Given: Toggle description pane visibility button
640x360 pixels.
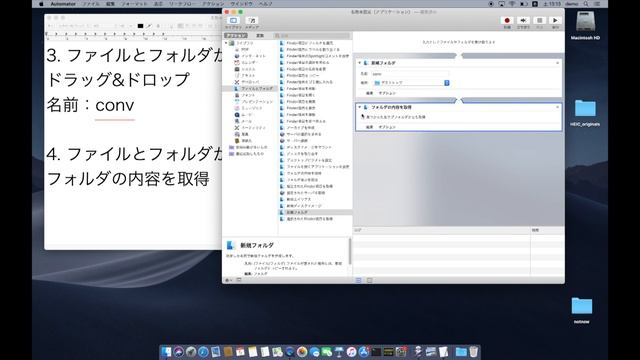Looking at the screenshot, I should (x=239, y=280).
